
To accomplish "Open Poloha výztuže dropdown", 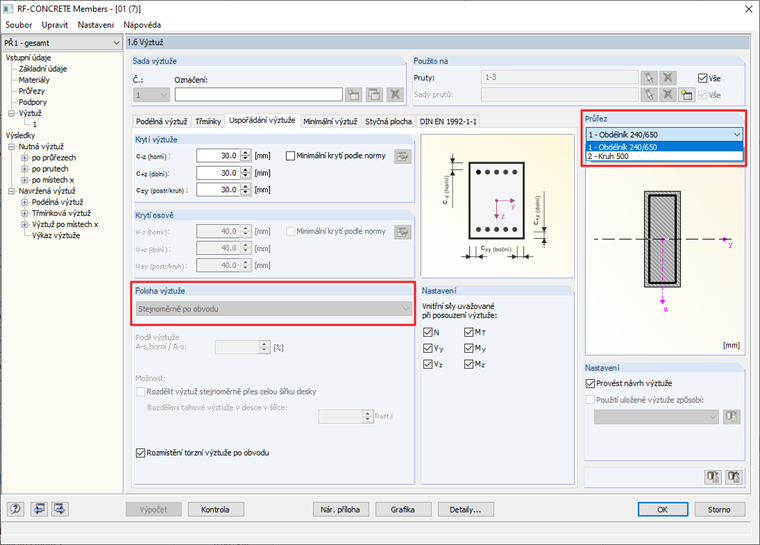I will tap(273, 309).
